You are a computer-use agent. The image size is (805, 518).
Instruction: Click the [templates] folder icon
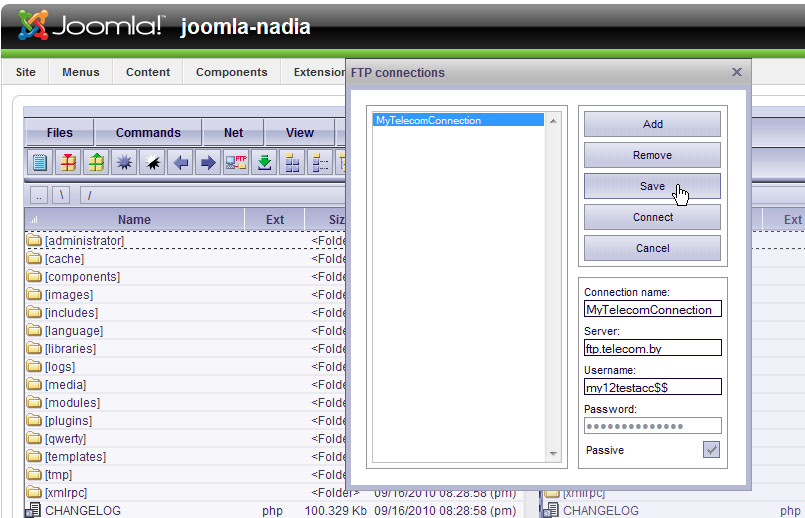tap(34, 456)
